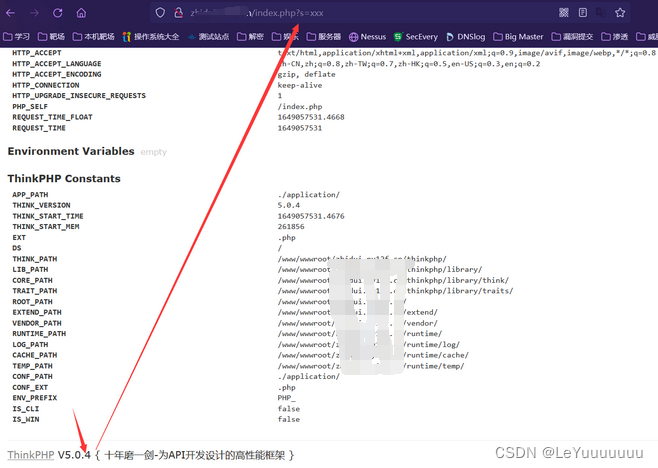Open the DNSlog bookmark
Screen dimensions: 658x468
(x=465, y=37)
